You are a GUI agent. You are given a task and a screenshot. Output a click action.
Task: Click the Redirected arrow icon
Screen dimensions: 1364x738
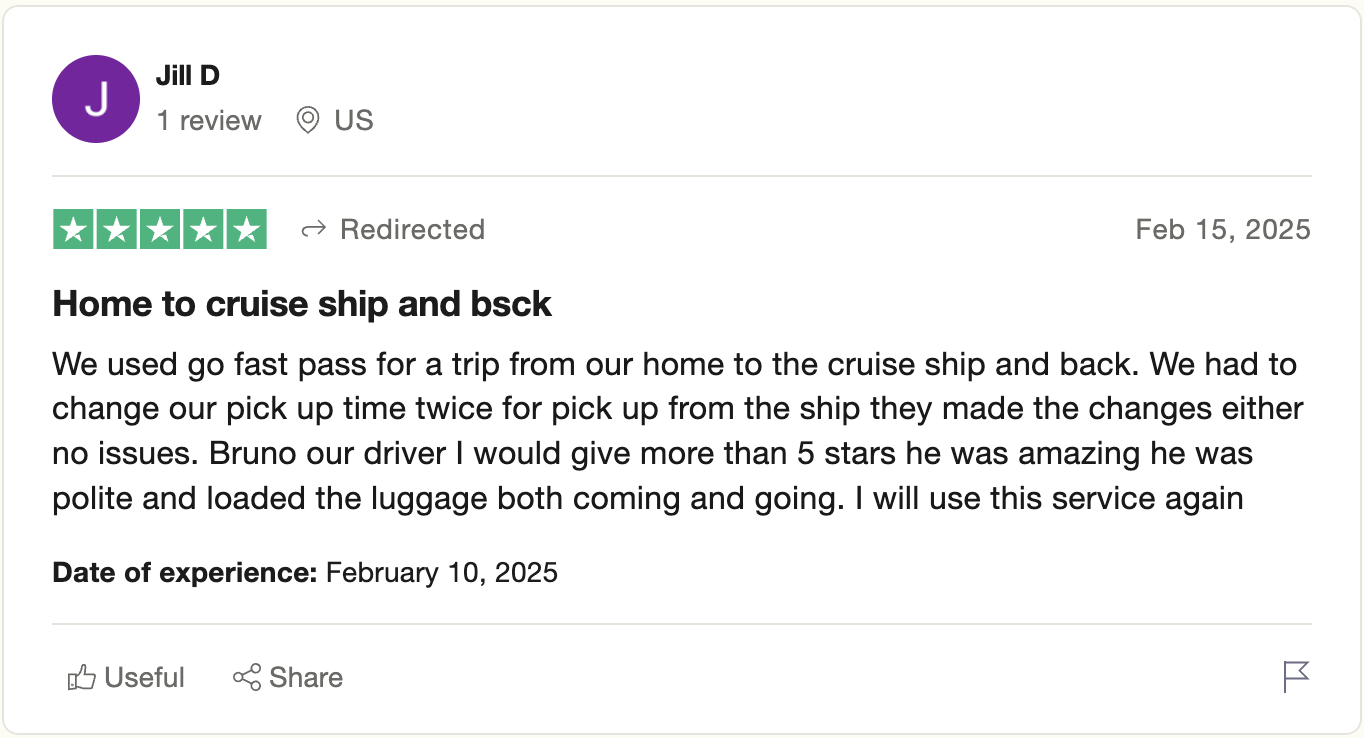314,230
